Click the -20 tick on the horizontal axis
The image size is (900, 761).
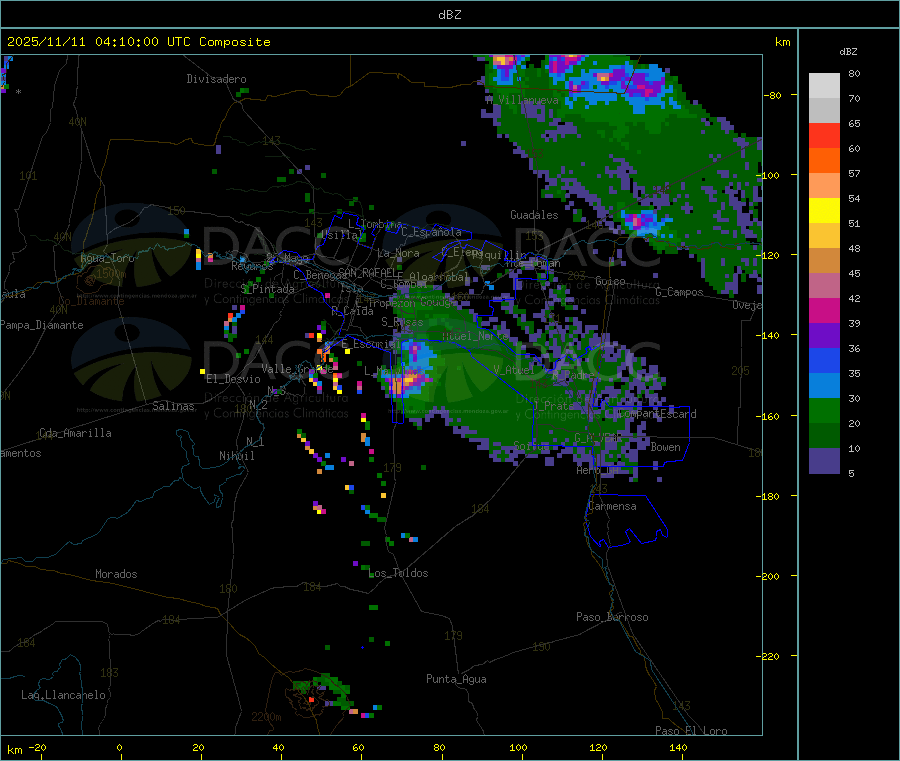pyautogui.click(x=38, y=748)
